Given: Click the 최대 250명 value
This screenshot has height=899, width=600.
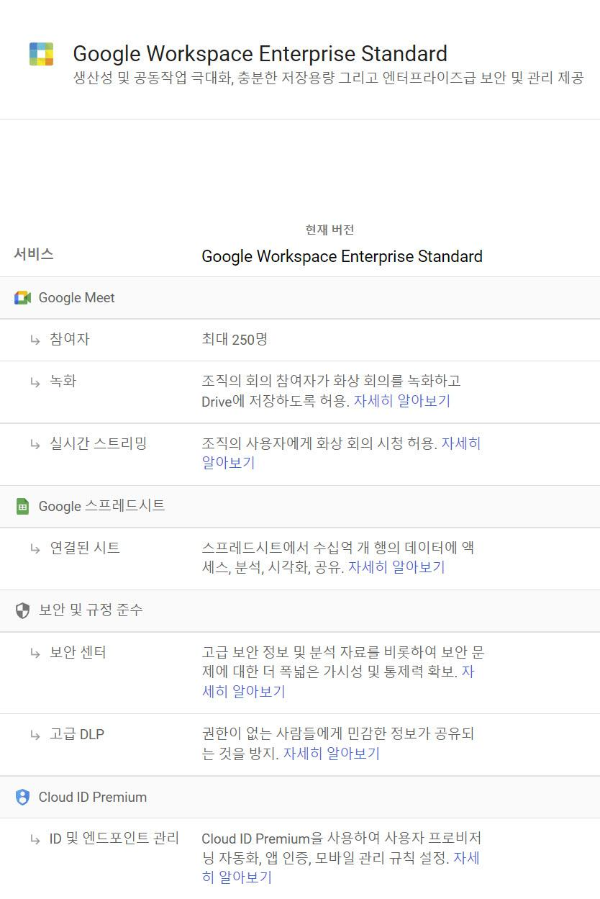Looking at the screenshot, I should point(234,339).
